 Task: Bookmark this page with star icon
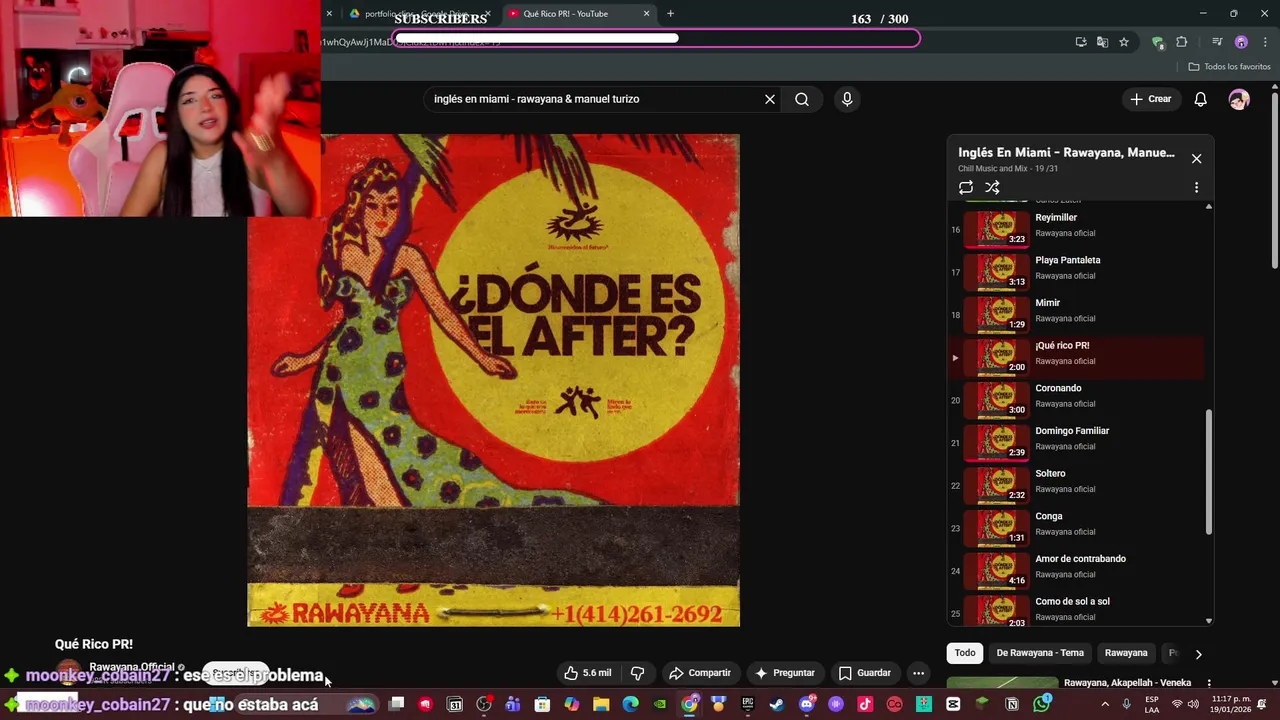[x=1124, y=42]
